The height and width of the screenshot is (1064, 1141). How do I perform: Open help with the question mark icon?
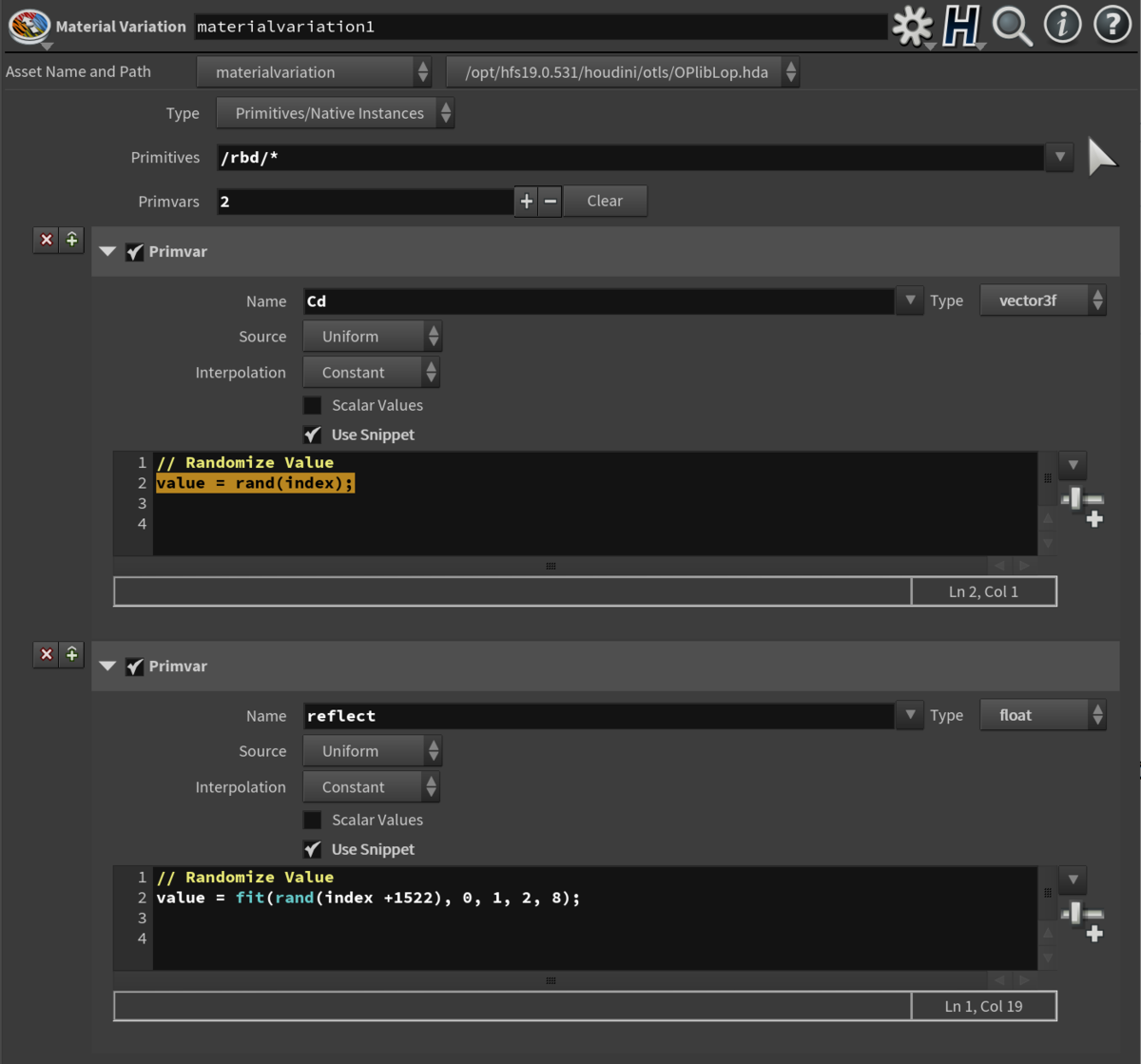click(x=1112, y=26)
